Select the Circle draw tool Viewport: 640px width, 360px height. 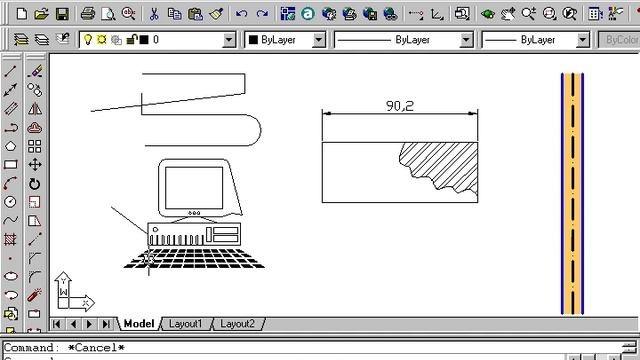pyautogui.click(x=10, y=202)
